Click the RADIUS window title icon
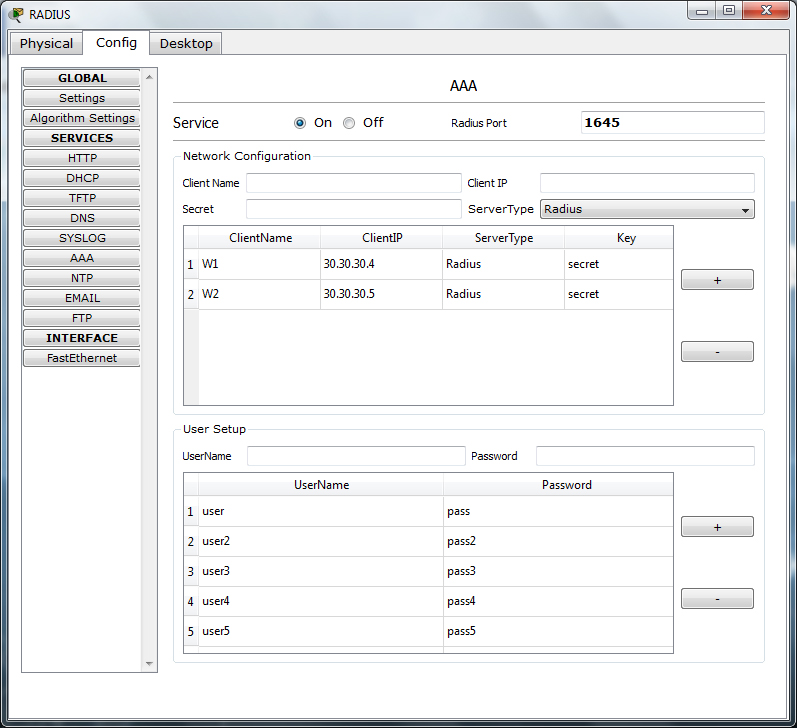This screenshot has height=728, width=797. click(x=16, y=14)
